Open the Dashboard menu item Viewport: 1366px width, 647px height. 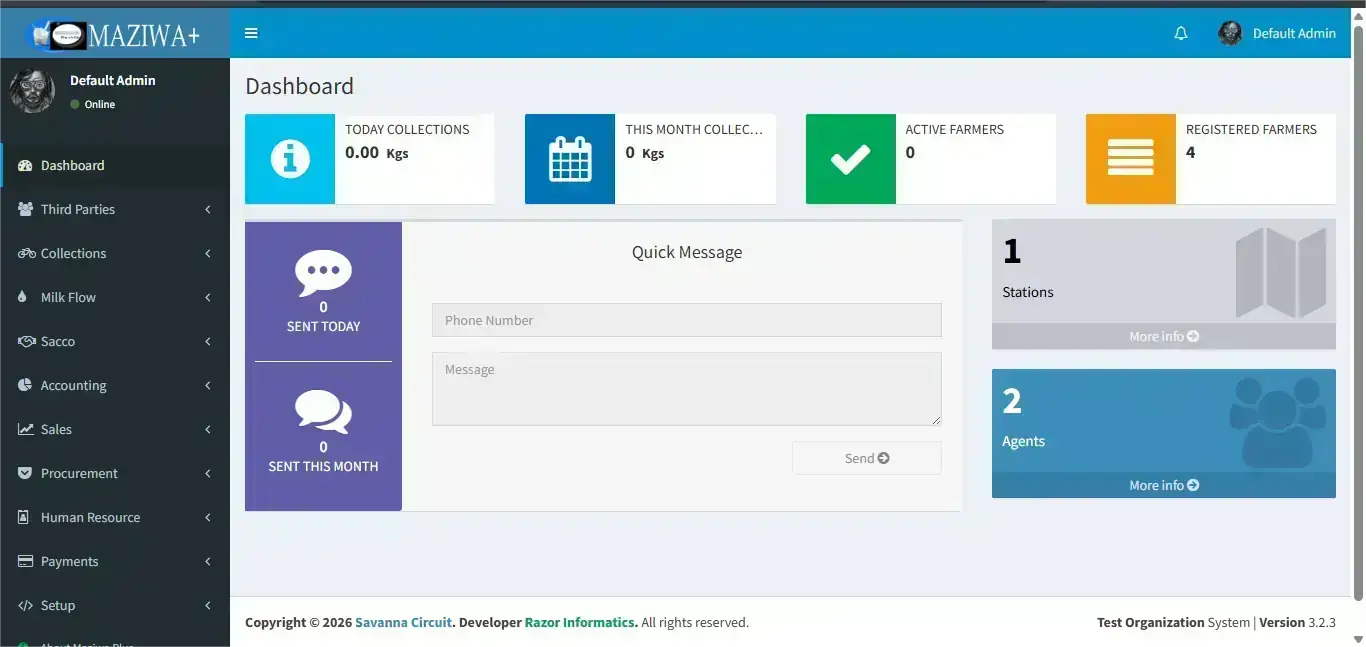tap(72, 165)
